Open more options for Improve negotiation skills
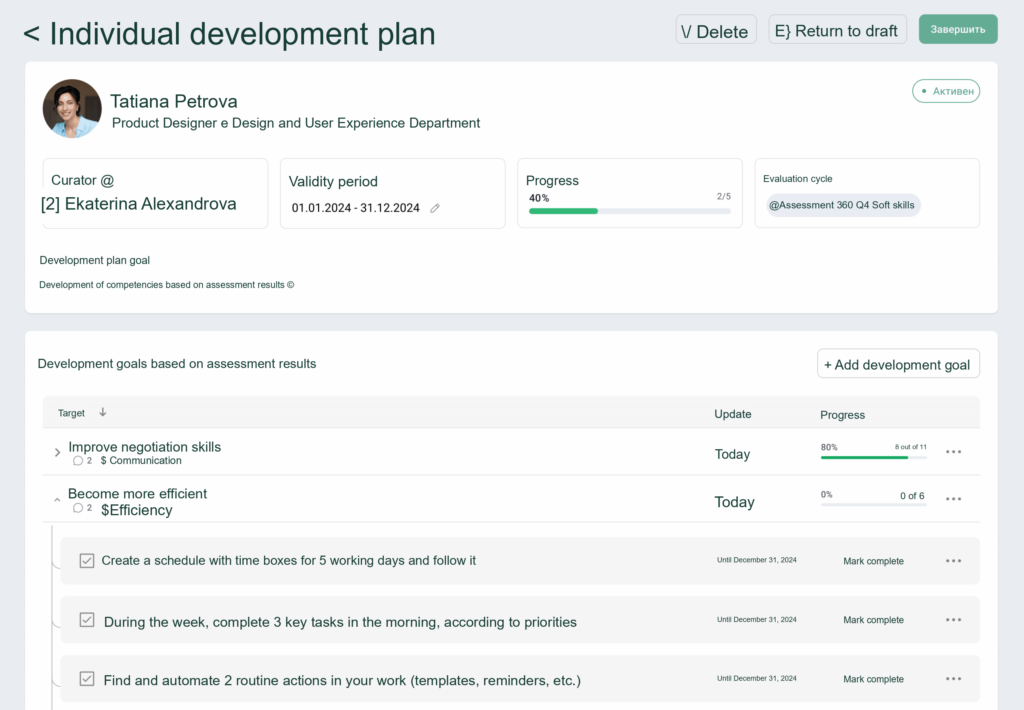The height and width of the screenshot is (710, 1024). click(953, 451)
